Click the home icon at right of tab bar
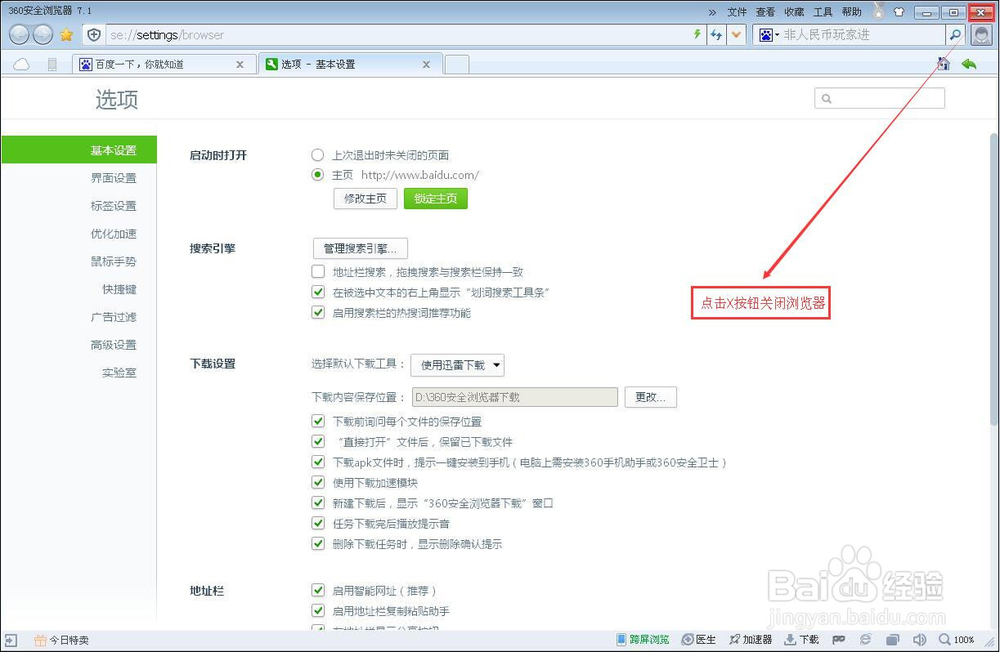Viewport: 1000px width, 652px height. pos(943,64)
